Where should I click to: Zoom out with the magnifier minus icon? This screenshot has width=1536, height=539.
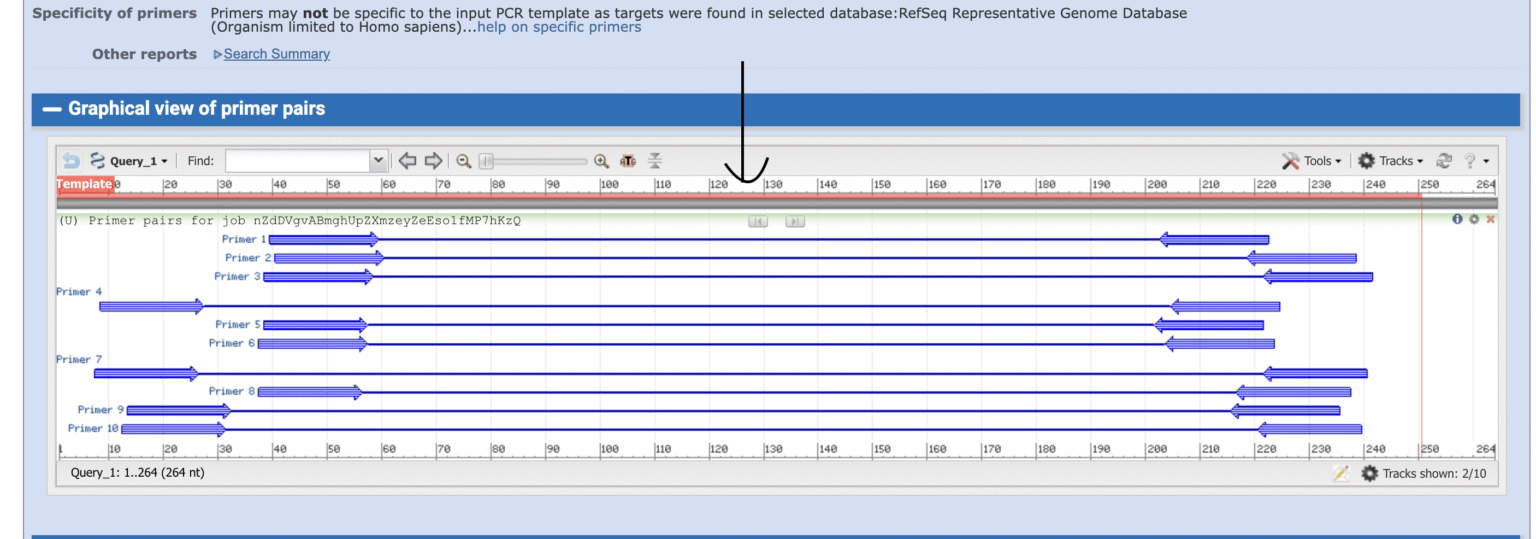tap(464, 161)
